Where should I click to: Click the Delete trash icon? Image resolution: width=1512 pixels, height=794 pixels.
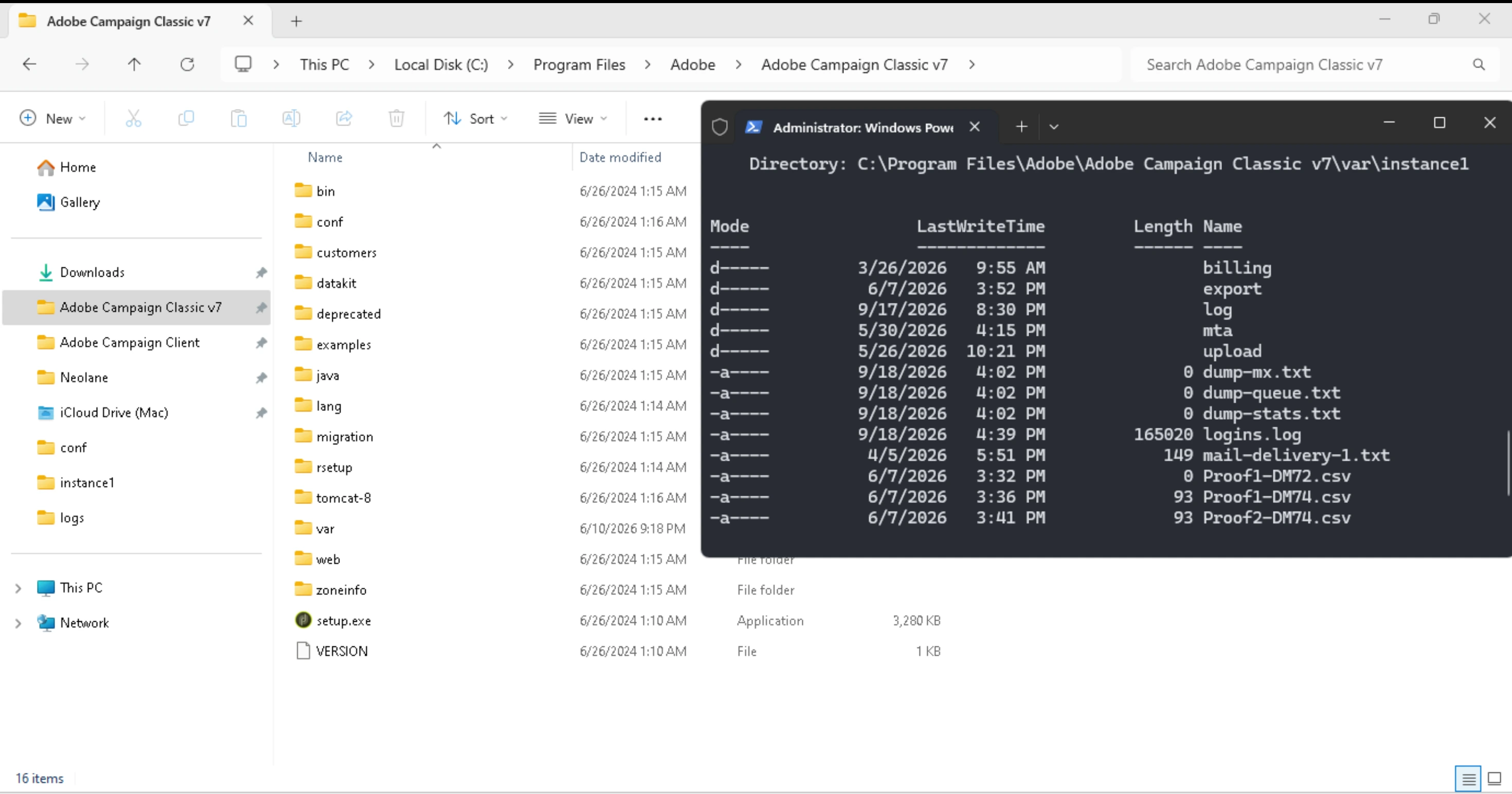[397, 119]
